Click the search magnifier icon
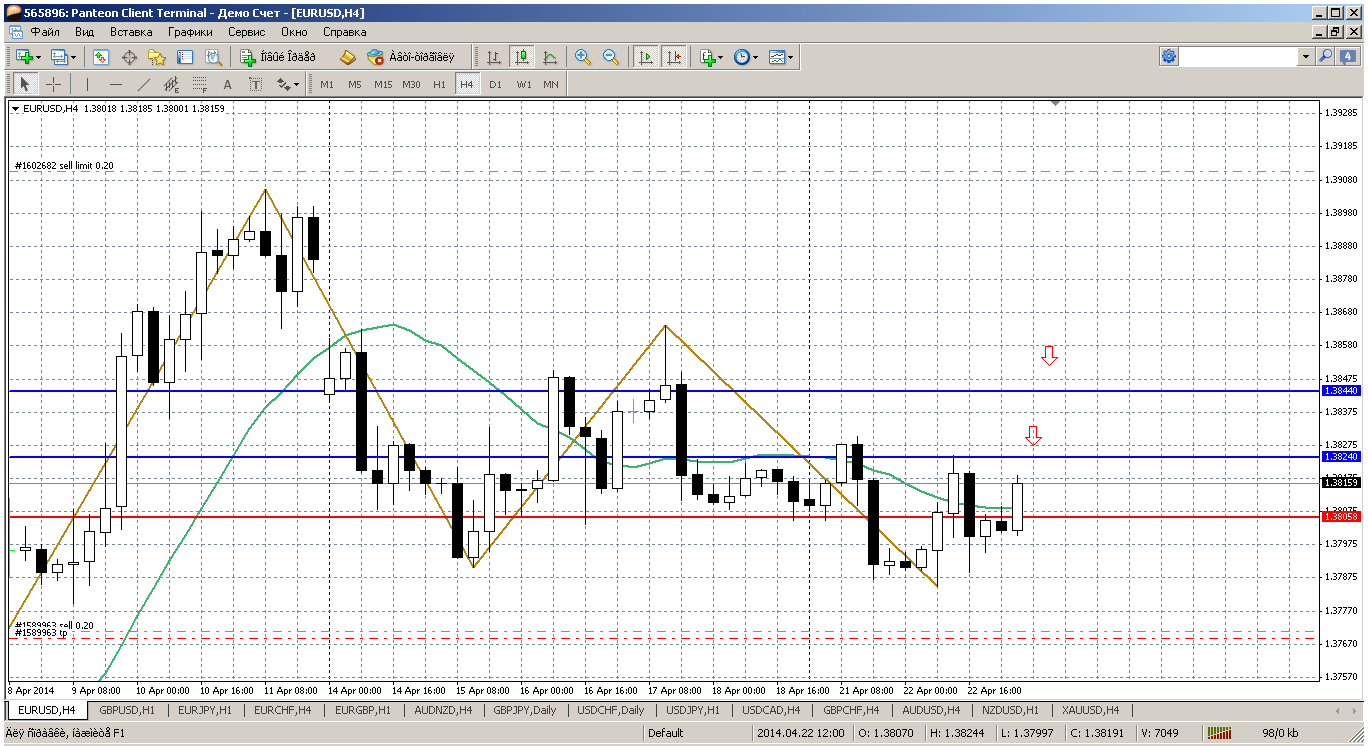Screen dimensions: 1368x746 (1326, 57)
